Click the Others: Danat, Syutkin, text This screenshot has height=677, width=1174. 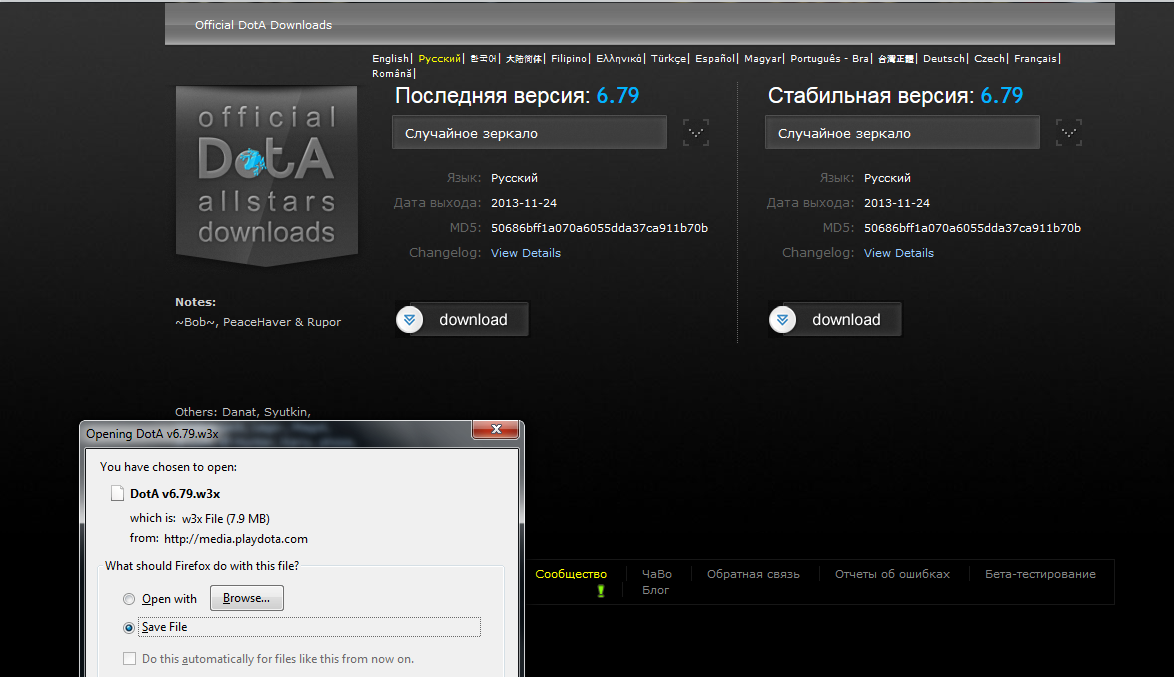pyautogui.click(x=243, y=412)
